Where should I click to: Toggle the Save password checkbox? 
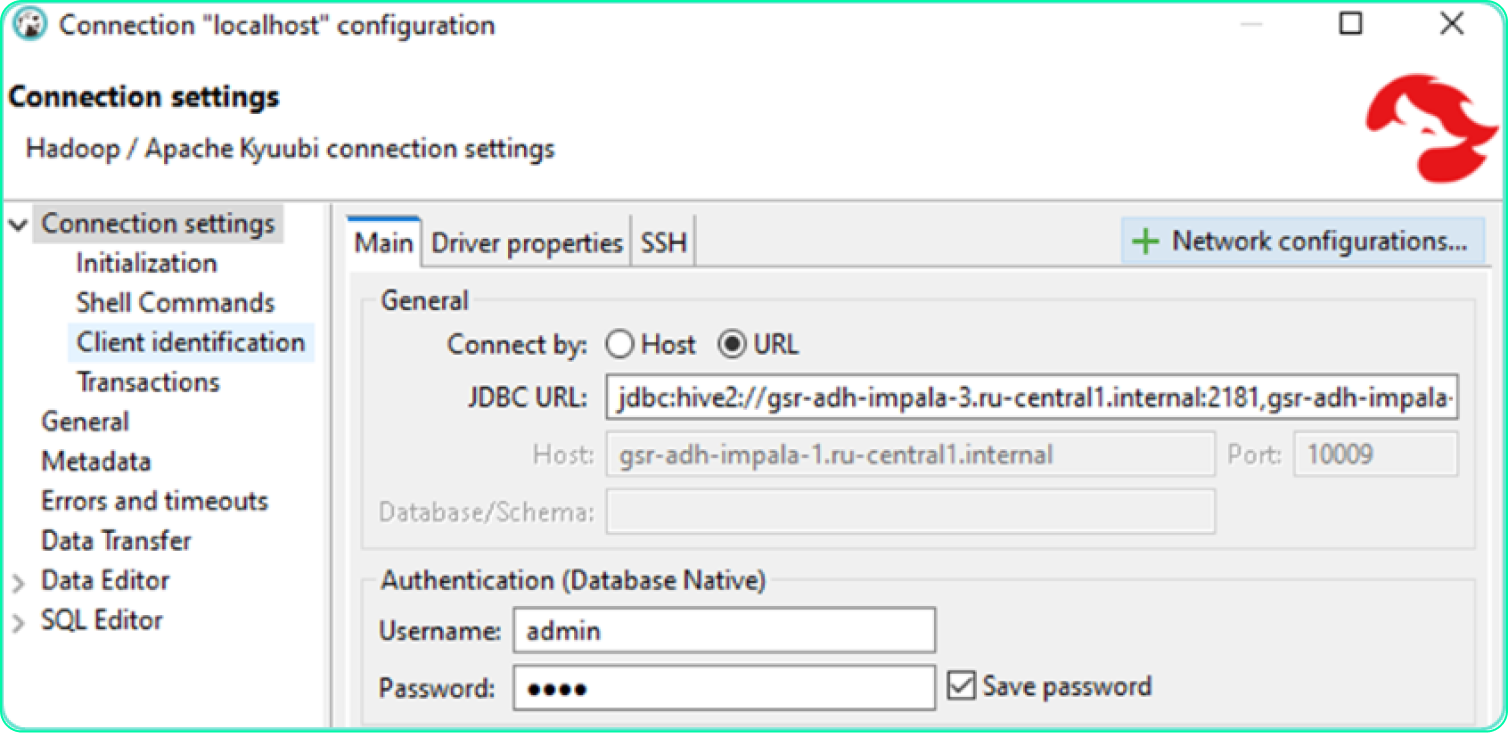[961, 686]
